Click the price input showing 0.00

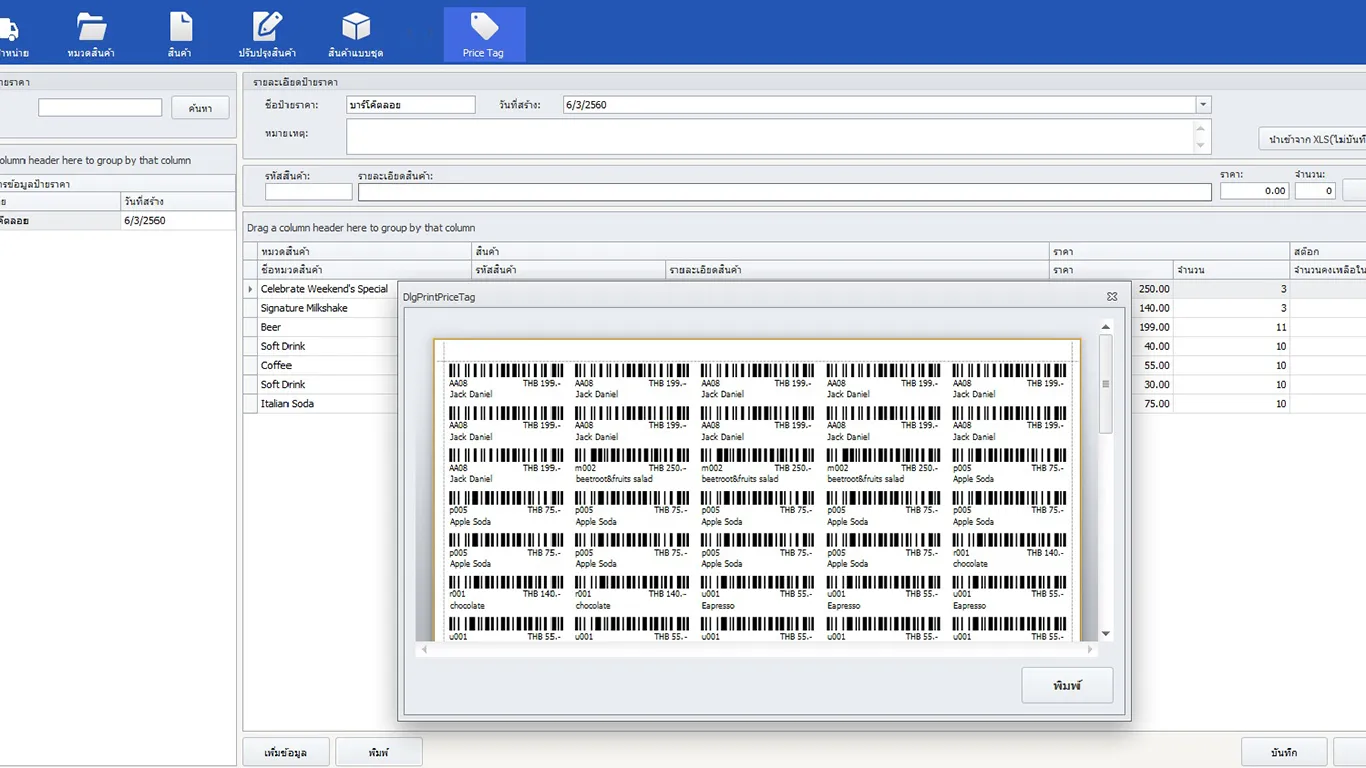pyautogui.click(x=1254, y=191)
